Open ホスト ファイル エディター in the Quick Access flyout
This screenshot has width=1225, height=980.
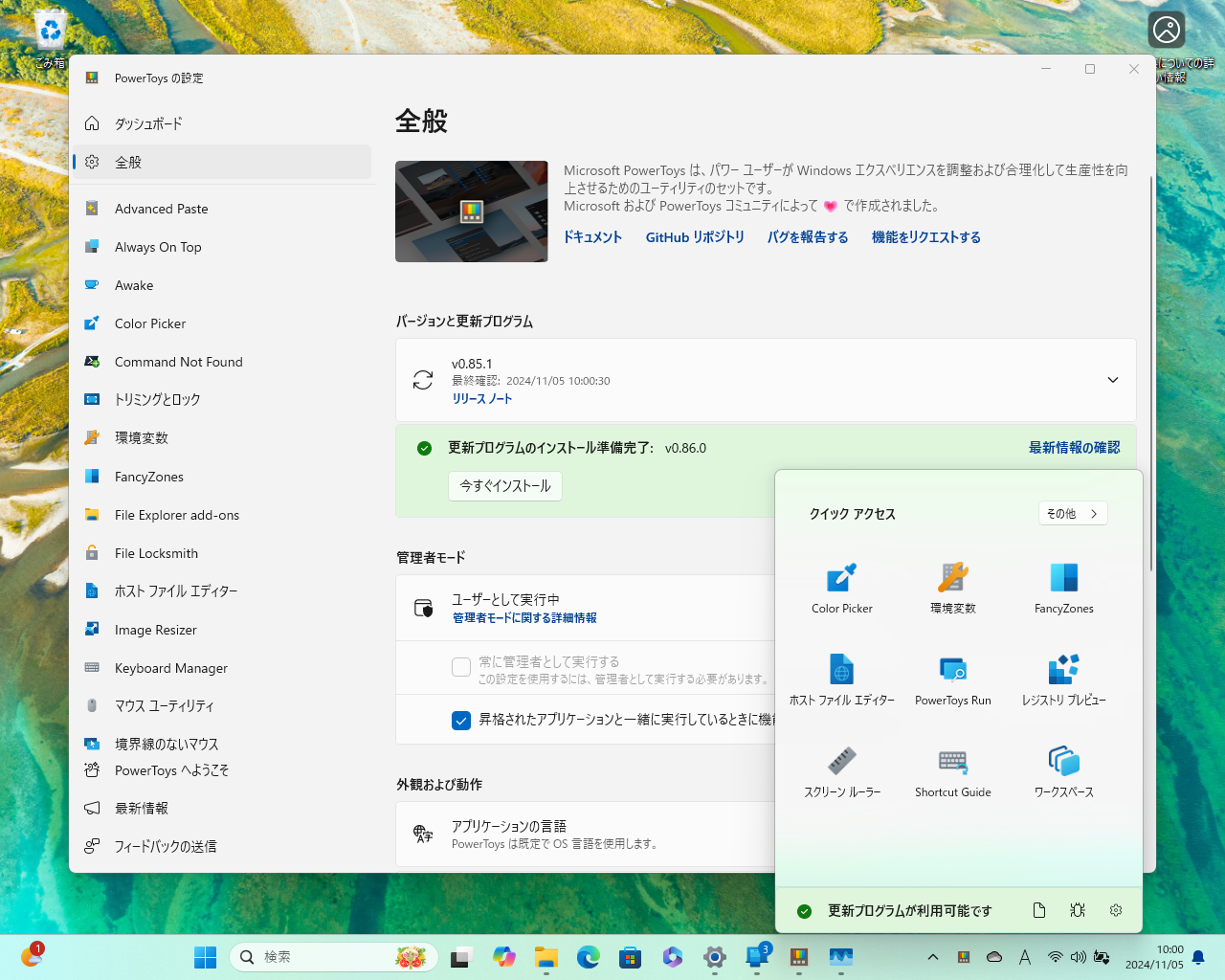[842, 680]
